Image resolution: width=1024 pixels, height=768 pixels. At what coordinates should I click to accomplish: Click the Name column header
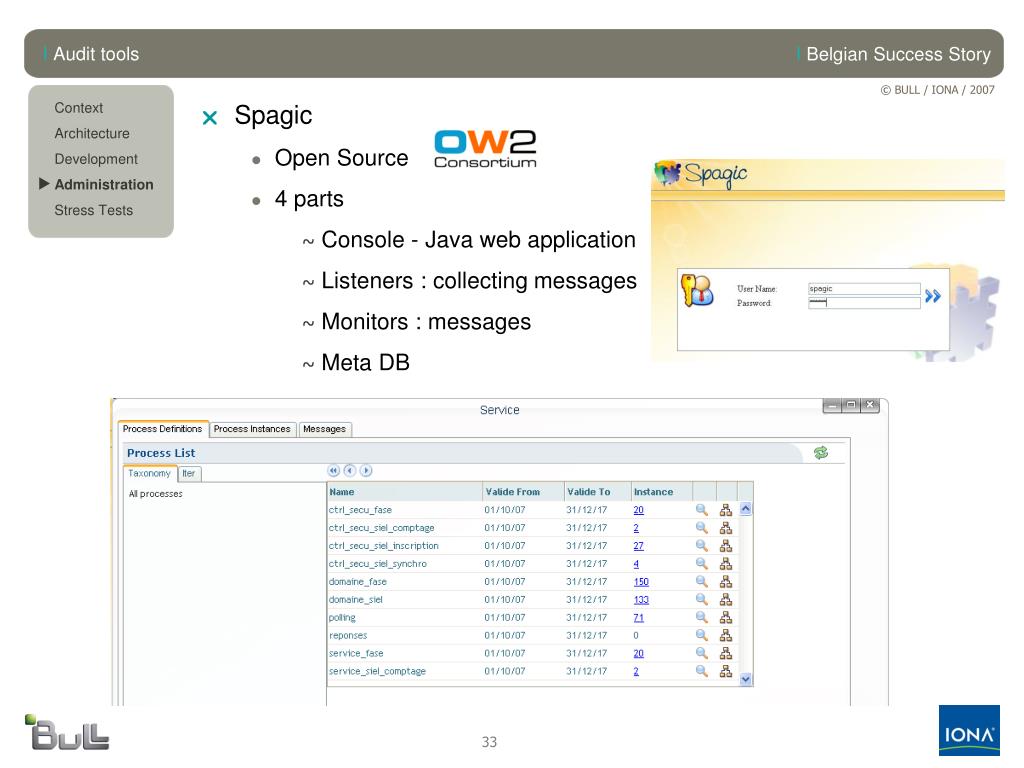pyautogui.click(x=404, y=492)
